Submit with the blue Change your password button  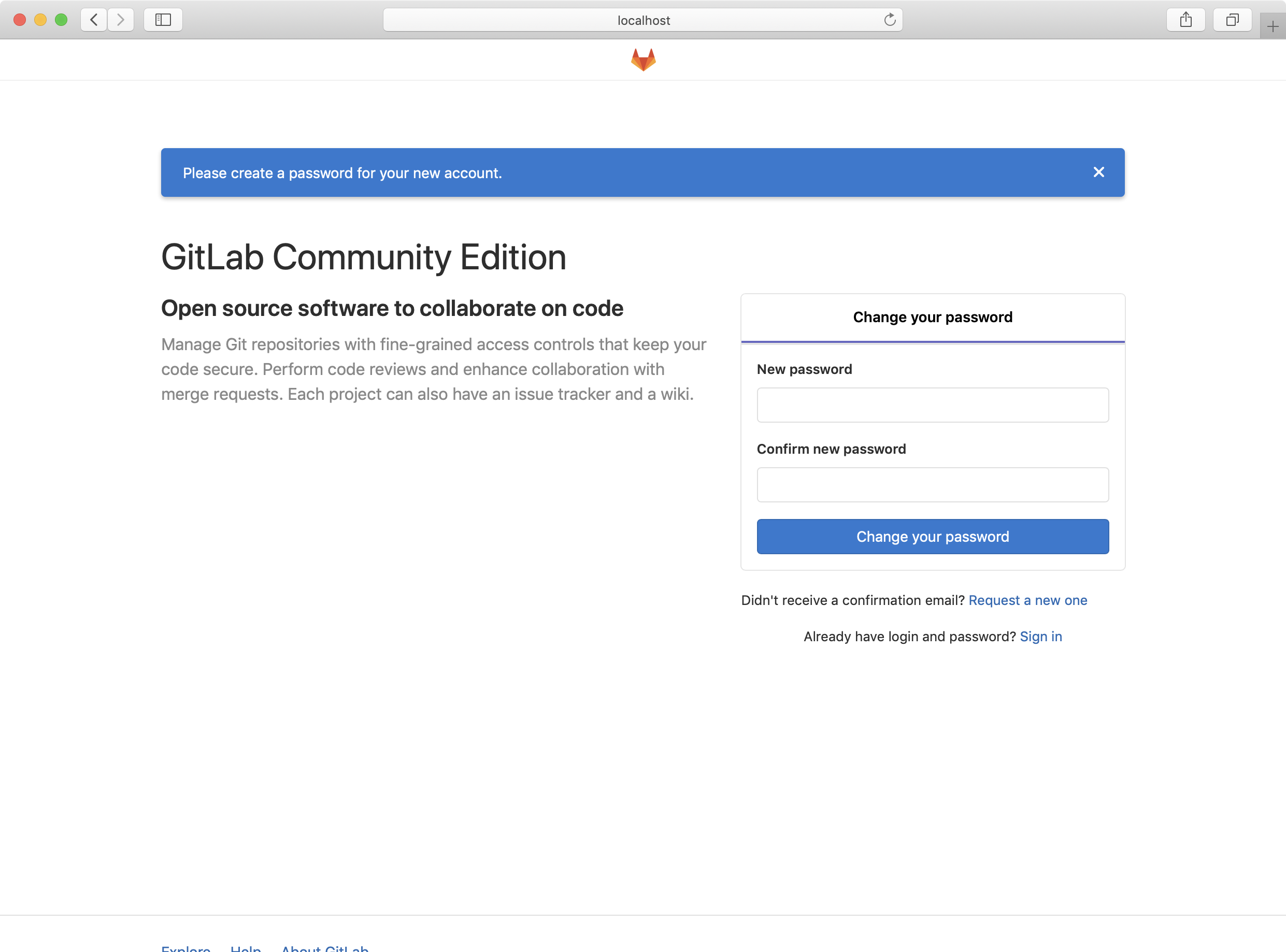click(933, 537)
